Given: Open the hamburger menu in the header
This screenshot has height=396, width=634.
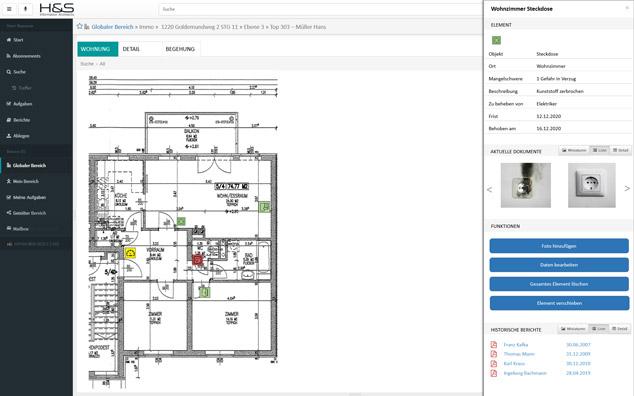Looking at the screenshot, I should coord(9,9).
